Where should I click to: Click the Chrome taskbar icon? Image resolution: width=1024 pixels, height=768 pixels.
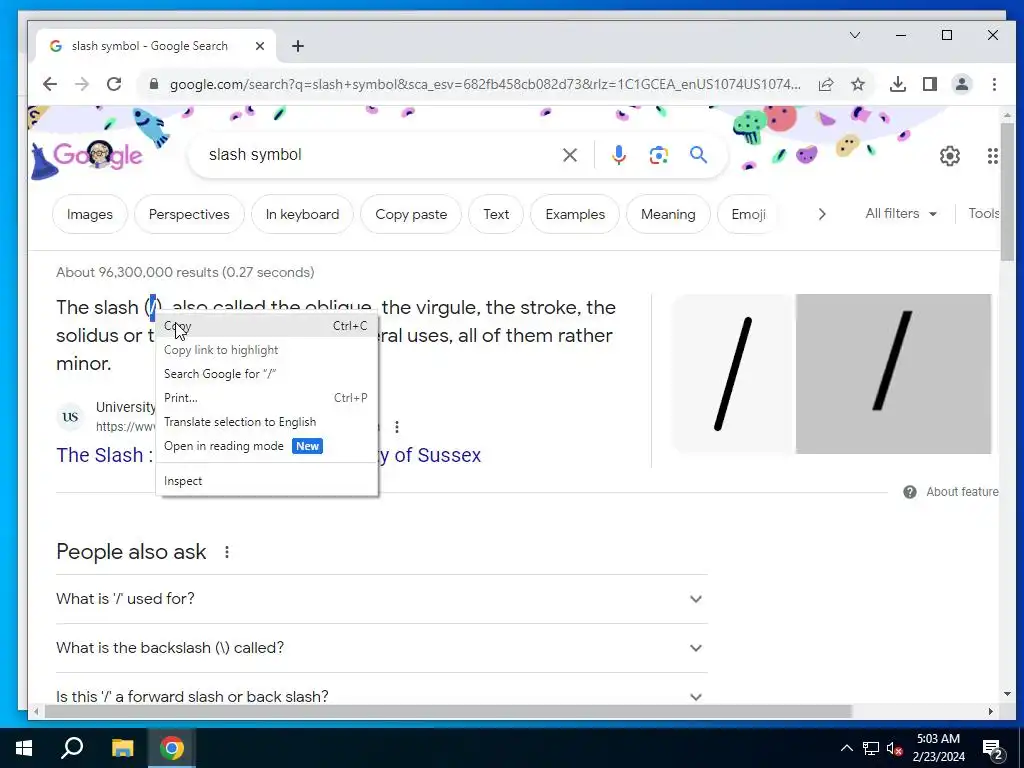tap(172, 748)
